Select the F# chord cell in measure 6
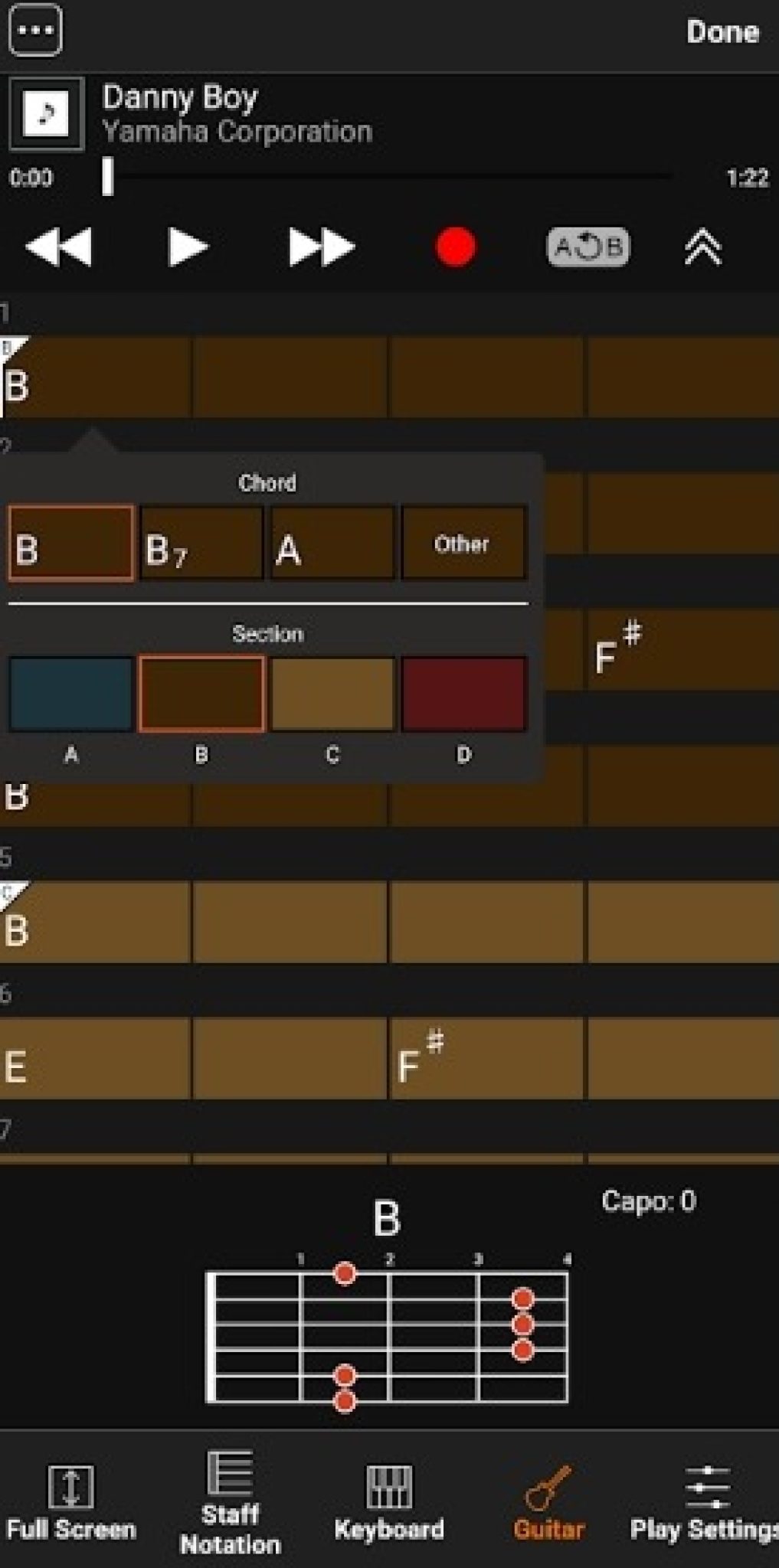This screenshot has height=1568, width=779. [486, 1058]
